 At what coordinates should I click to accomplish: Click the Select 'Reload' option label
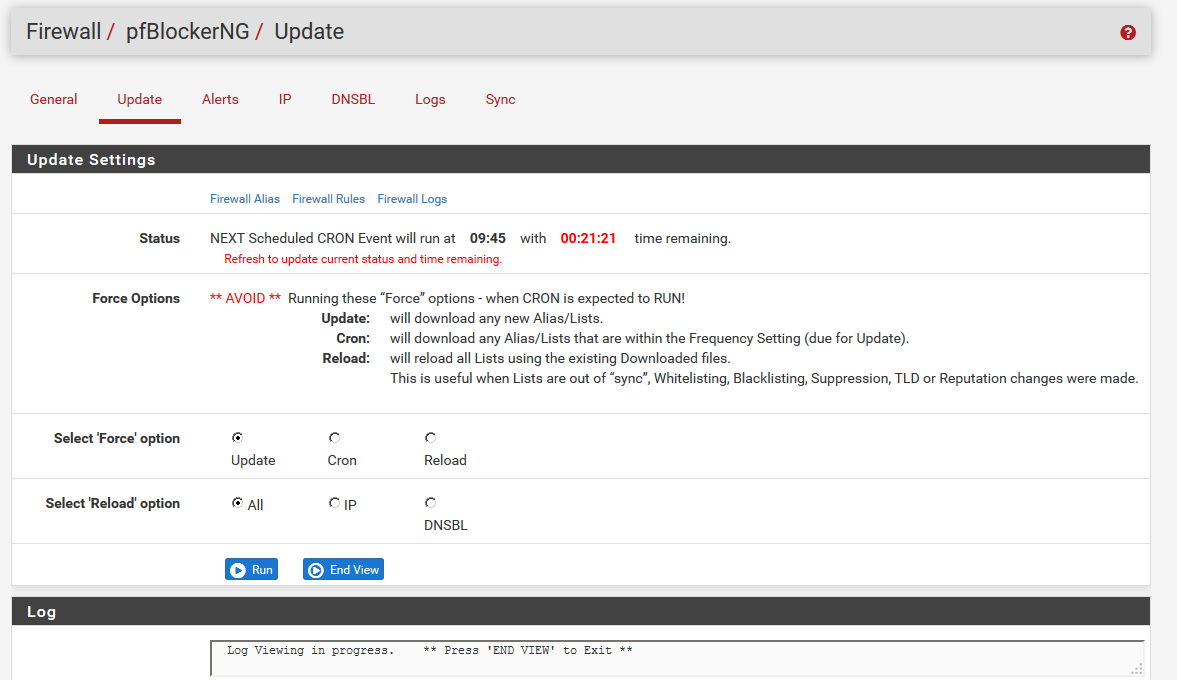(x=113, y=504)
